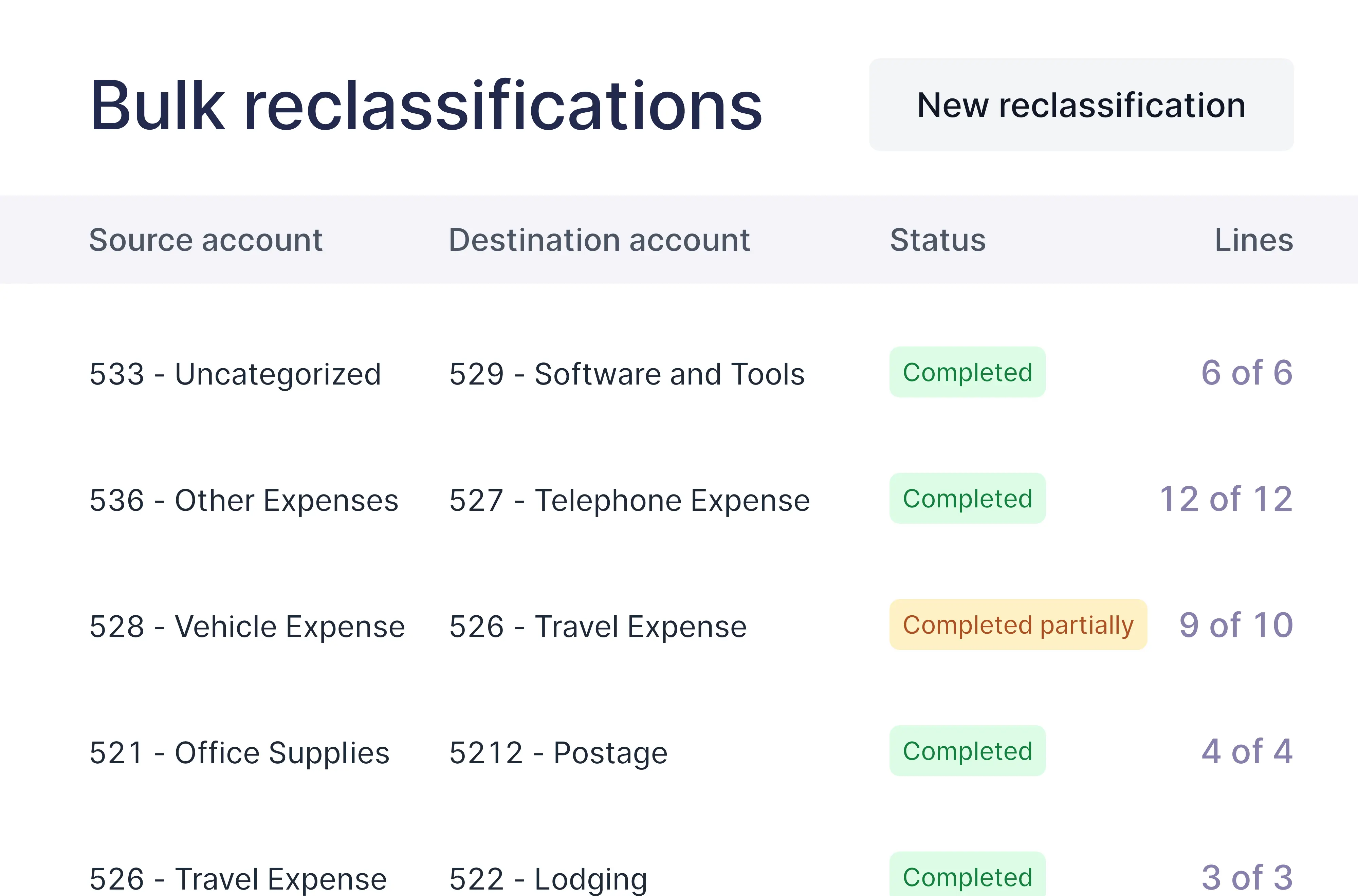Click the Lines column header
The width and height of the screenshot is (1358, 896).
click(1254, 239)
